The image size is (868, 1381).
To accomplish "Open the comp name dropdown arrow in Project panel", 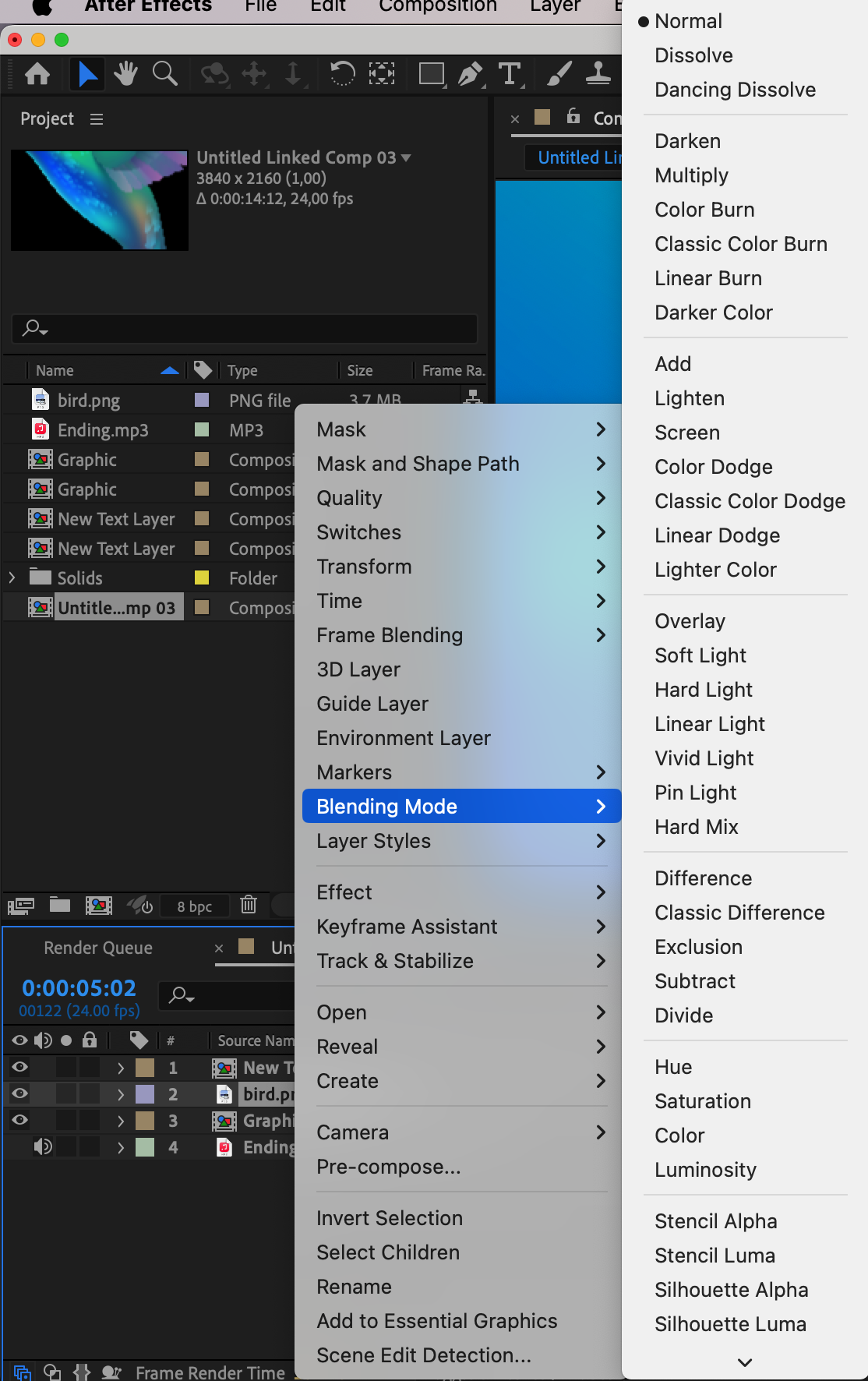I will pos(406,158).
